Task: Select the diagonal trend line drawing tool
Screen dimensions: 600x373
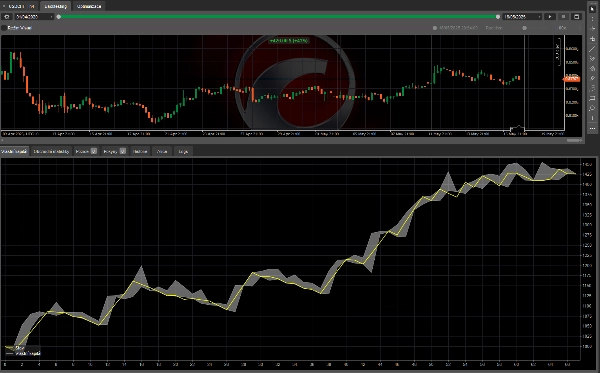Action: tap(592, 49)
